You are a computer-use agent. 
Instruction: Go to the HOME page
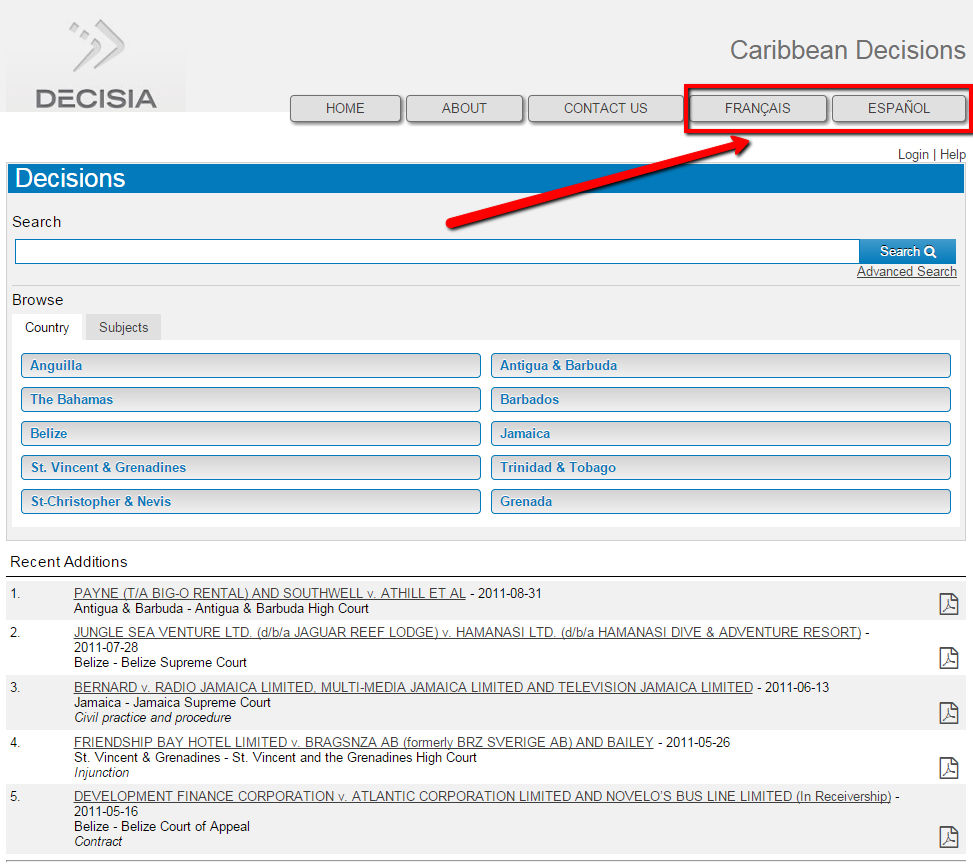pyautogui.click(x=345, y=109)
